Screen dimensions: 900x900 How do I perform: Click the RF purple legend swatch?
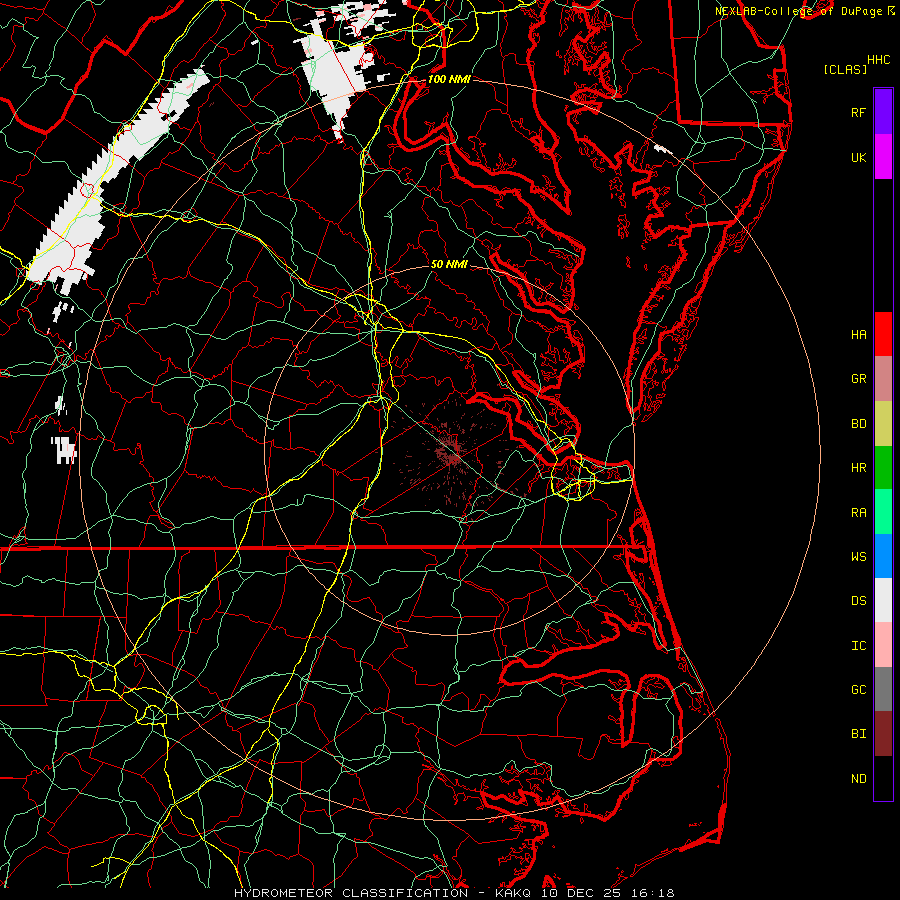pyautogui.click(x=883, y=112)
